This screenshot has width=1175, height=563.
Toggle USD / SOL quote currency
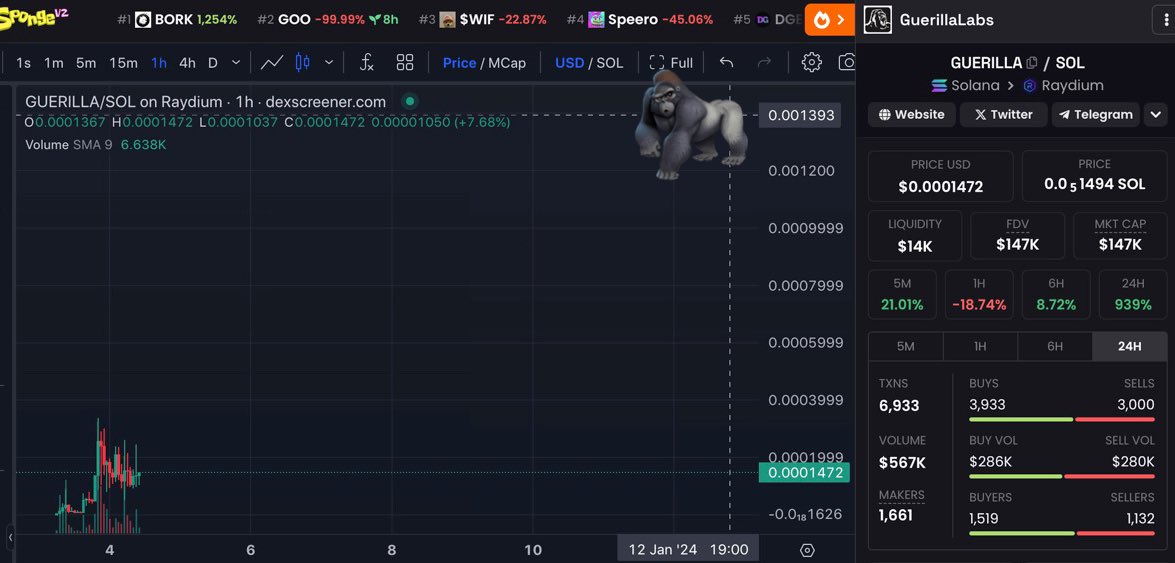(x=589, y=63)
